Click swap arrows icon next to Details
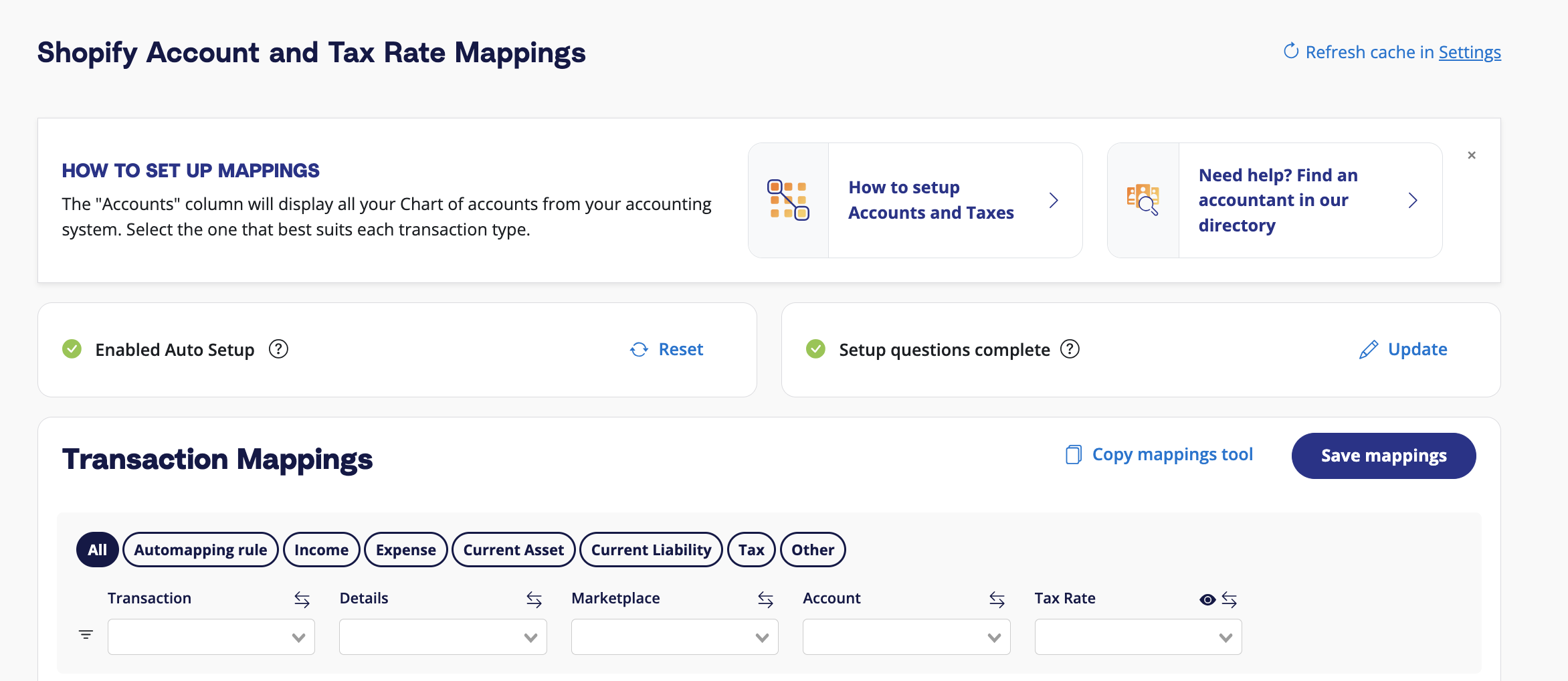This screenshot has width=1568, height=681. tap(534, 599)
